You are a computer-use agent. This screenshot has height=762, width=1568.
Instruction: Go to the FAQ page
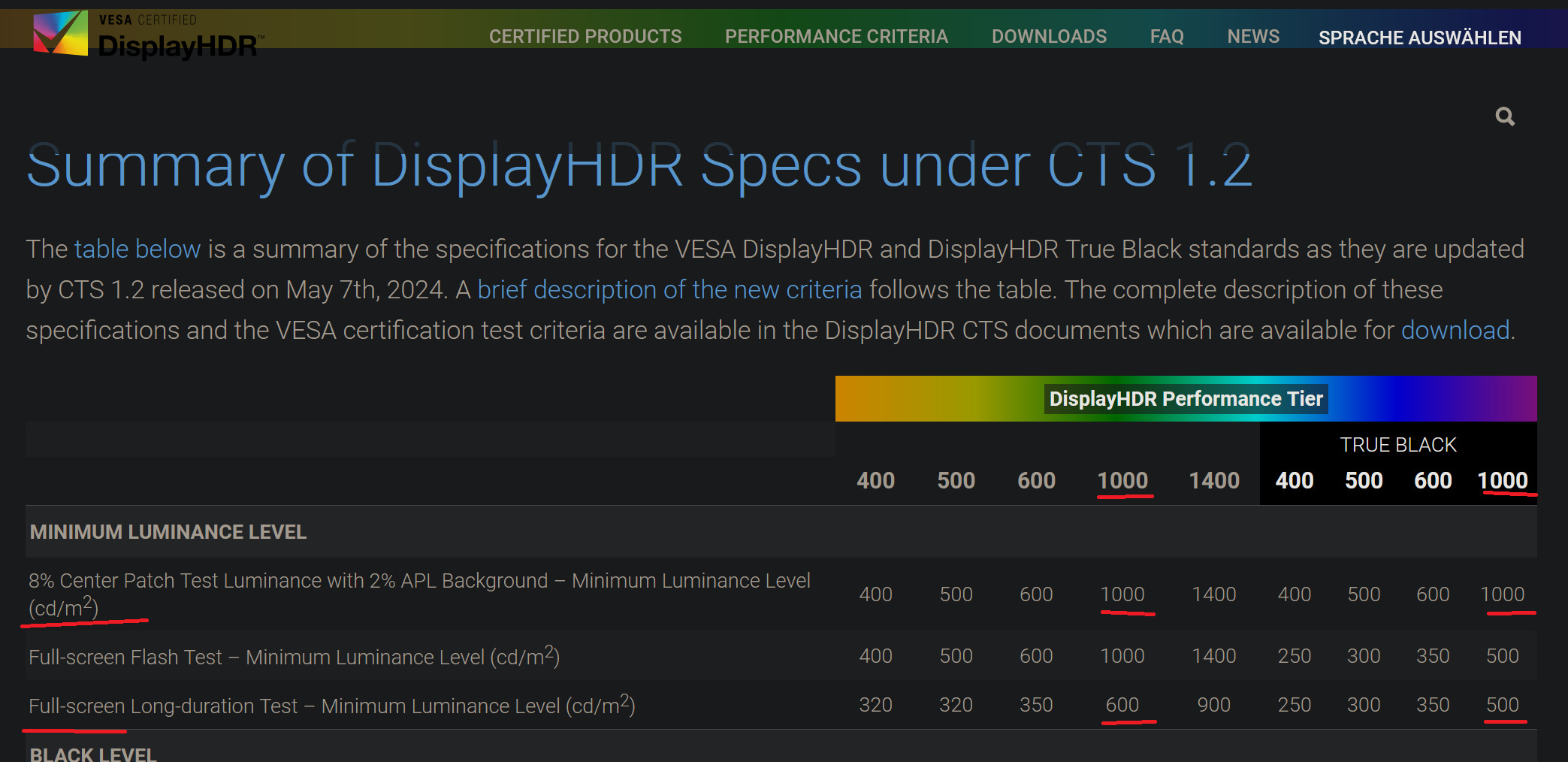(x=1166, y=35)
